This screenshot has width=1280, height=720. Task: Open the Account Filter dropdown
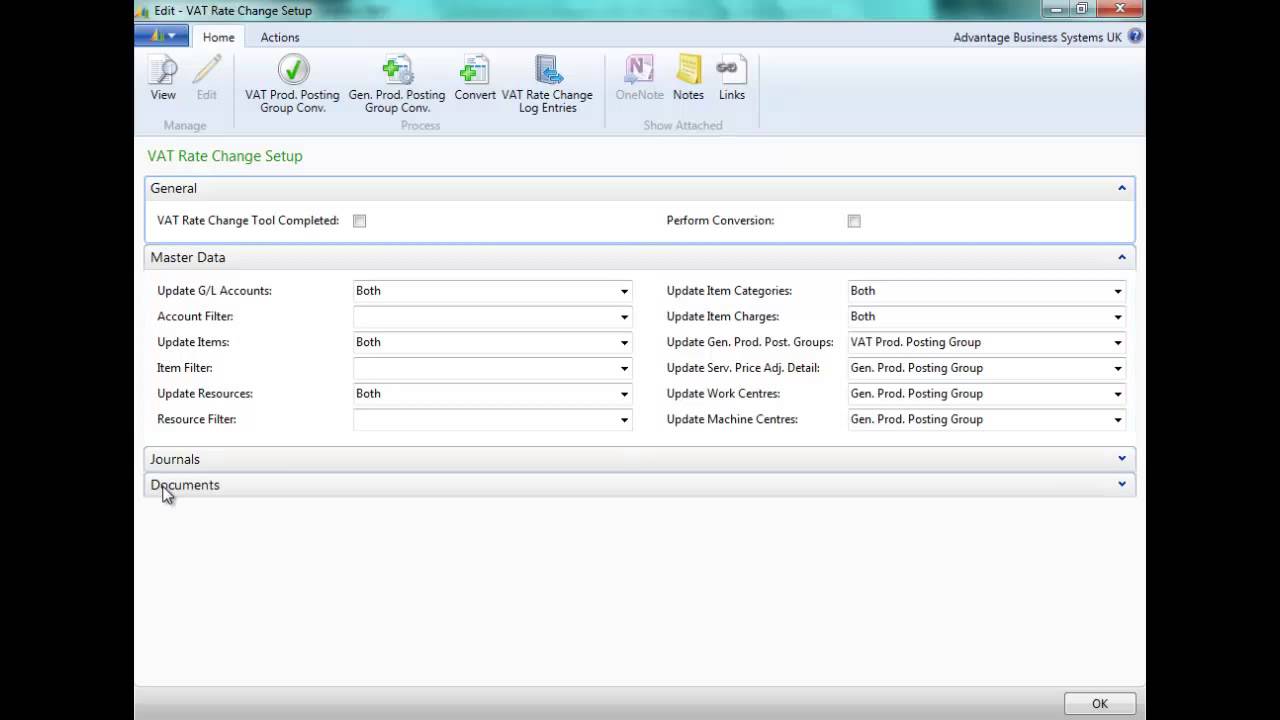point(624,317)
